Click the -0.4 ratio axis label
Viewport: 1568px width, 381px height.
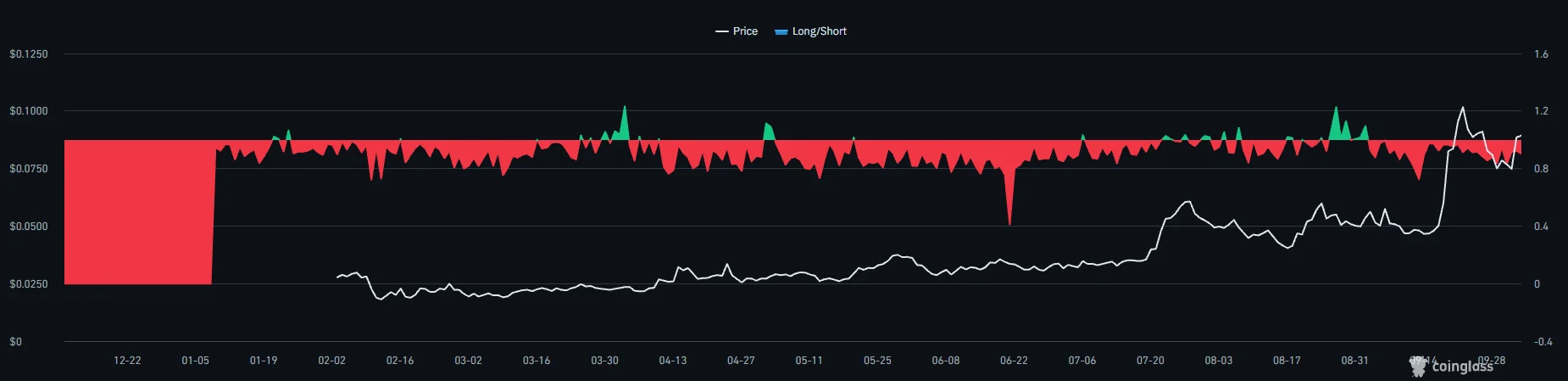pos(1543,342)
